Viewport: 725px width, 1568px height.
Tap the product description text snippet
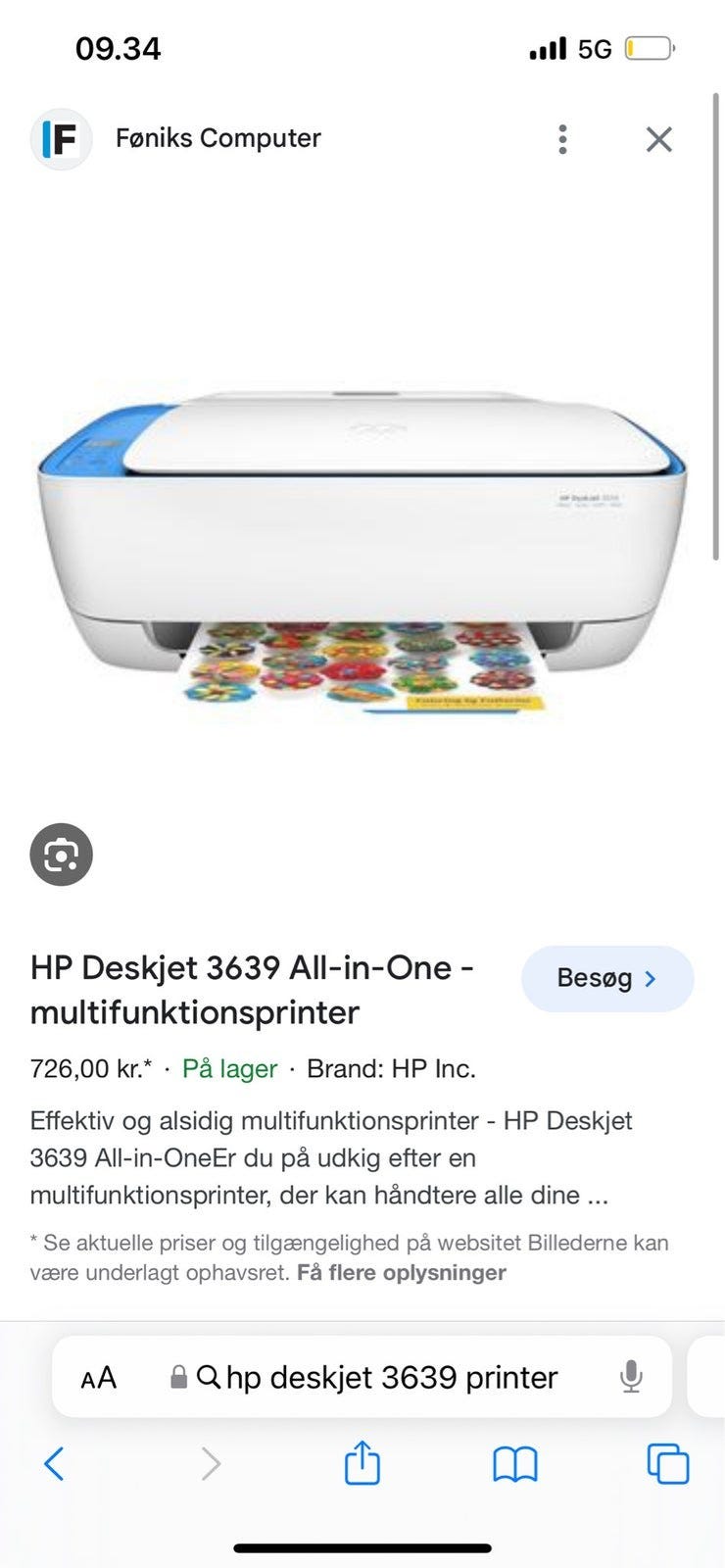pos(331,1157)
